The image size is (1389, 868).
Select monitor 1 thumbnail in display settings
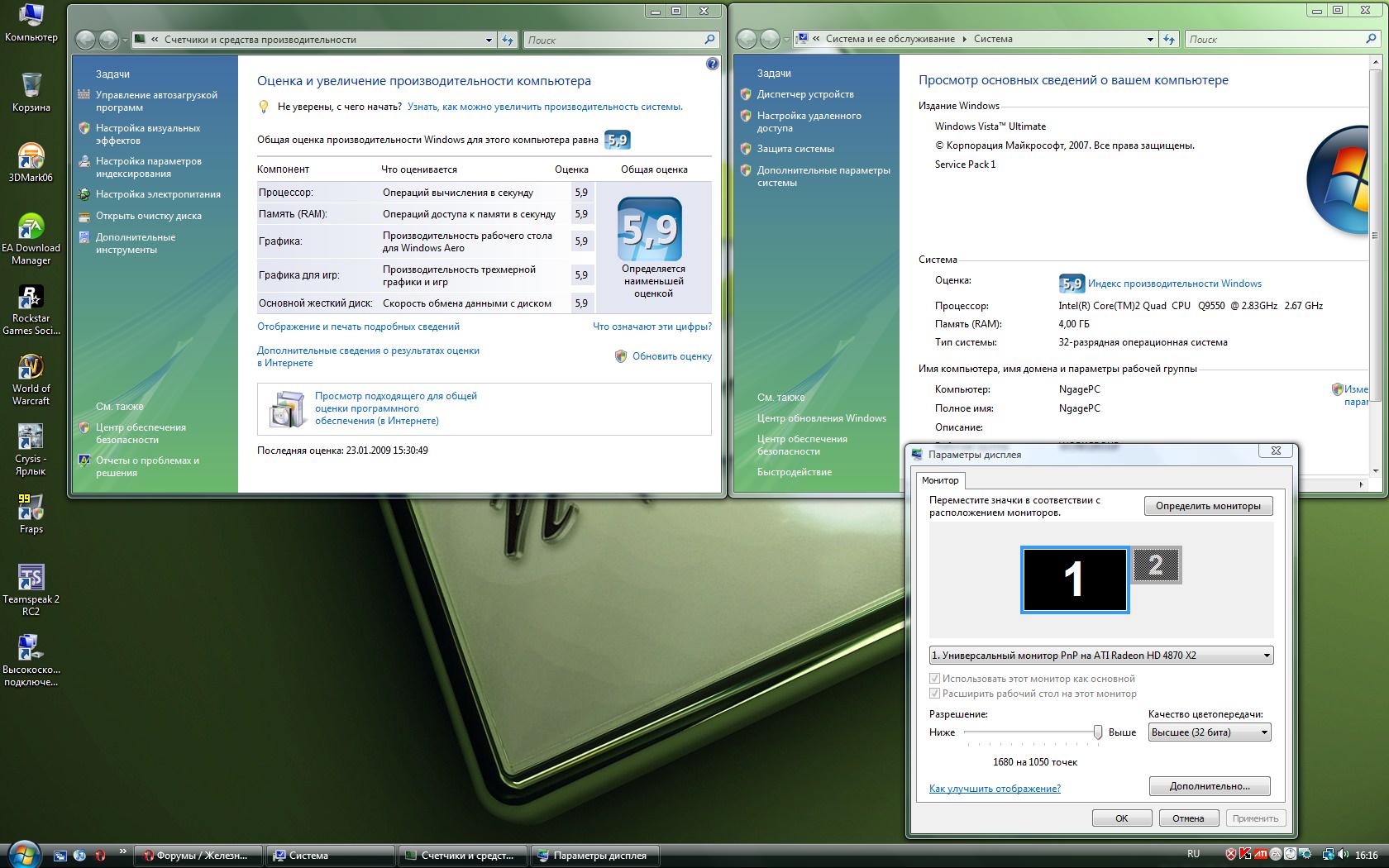1075,579
